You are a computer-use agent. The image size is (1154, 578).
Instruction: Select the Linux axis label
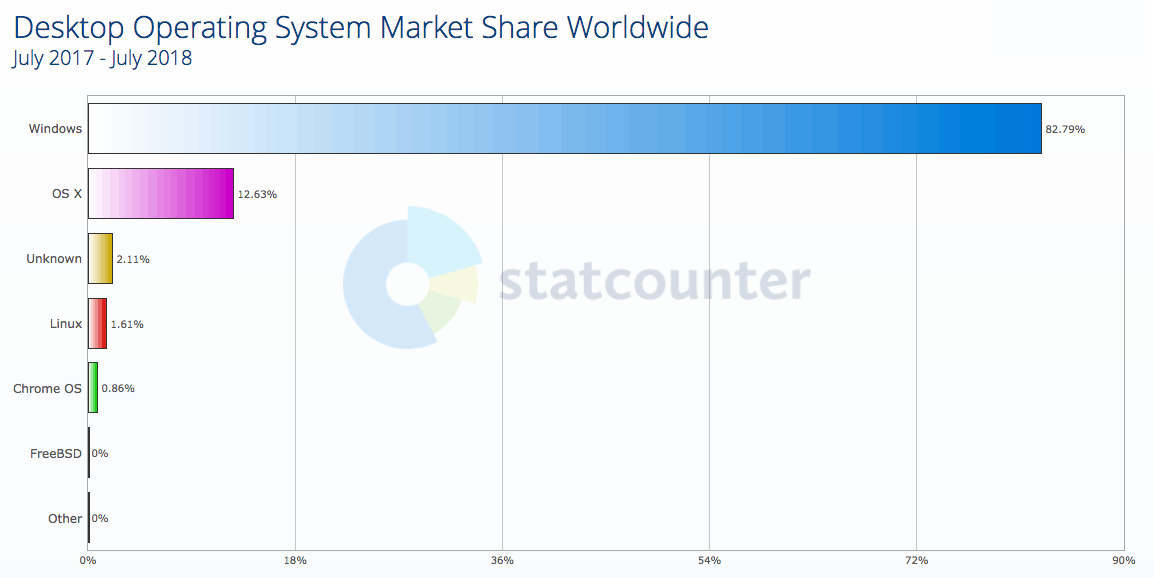66,323
